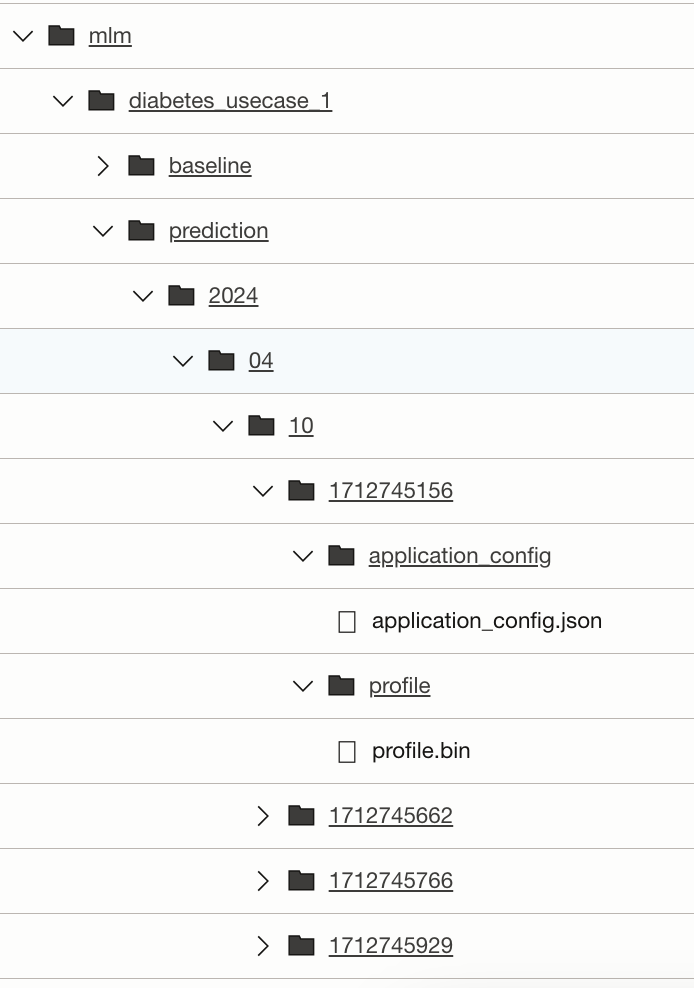Click the 1712745929 folder icon
This screenshot has height=988, width=694.
tap(301, 945)
